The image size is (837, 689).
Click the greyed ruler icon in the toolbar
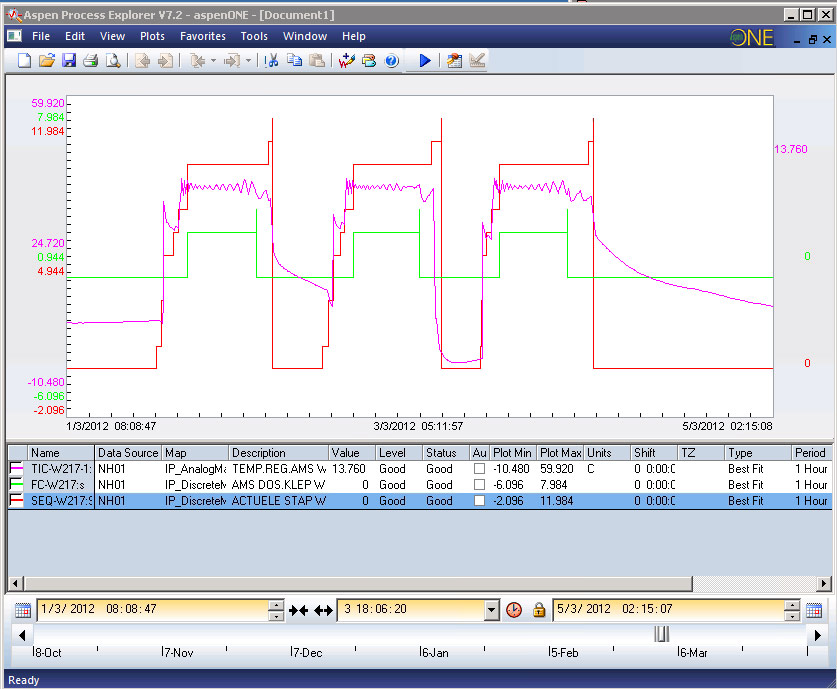pyautogui.click(x=477, y=60)
